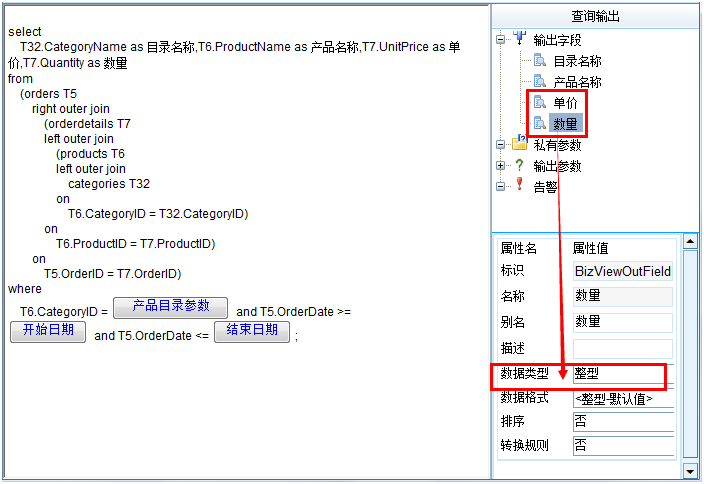Screen dimensions: 704x484
Task: Click the 'select' keyword in the SQL
Action: (x=25, y=32)
